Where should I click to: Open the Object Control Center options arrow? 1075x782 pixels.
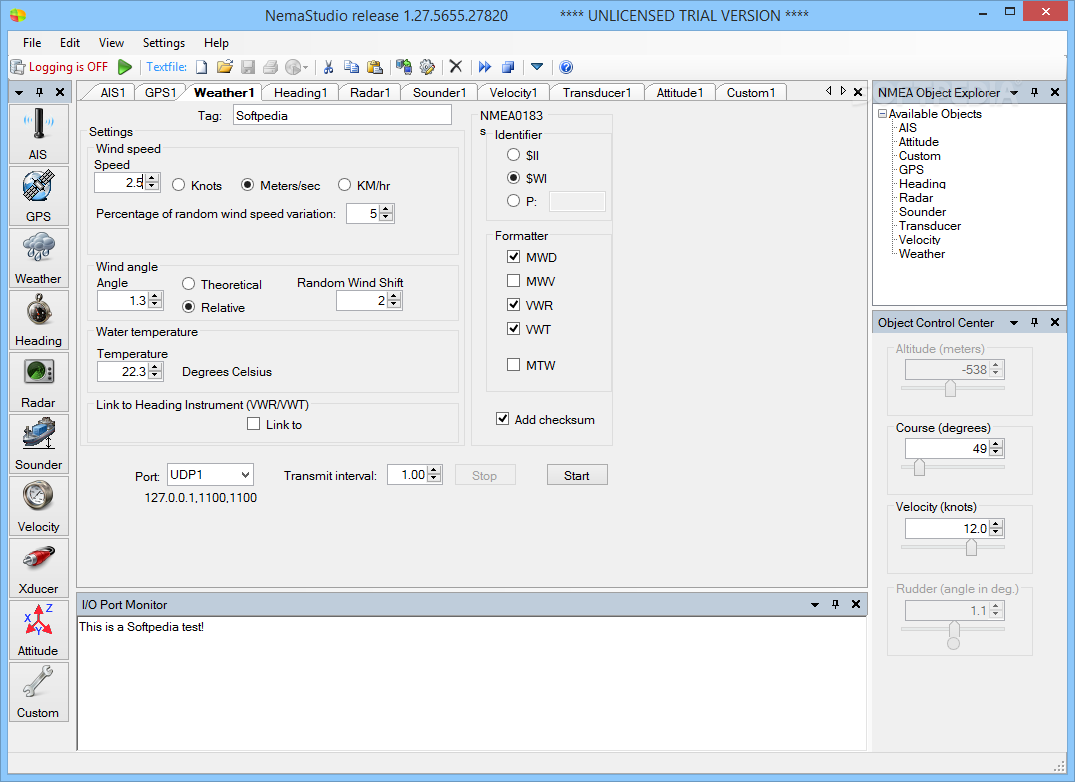(x=1014, y=323)
